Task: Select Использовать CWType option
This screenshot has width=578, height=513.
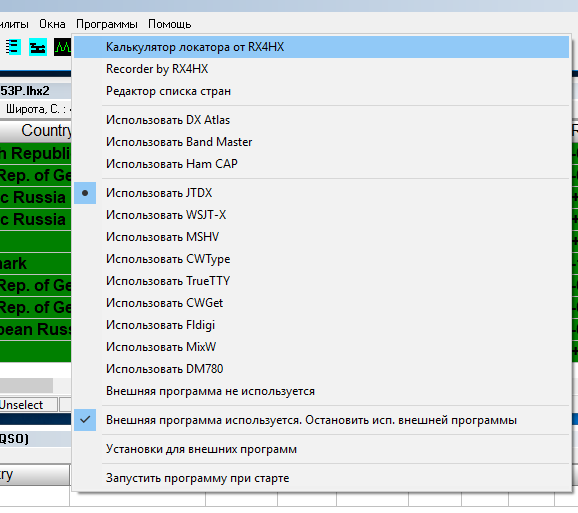Action: tap(321, 259)
